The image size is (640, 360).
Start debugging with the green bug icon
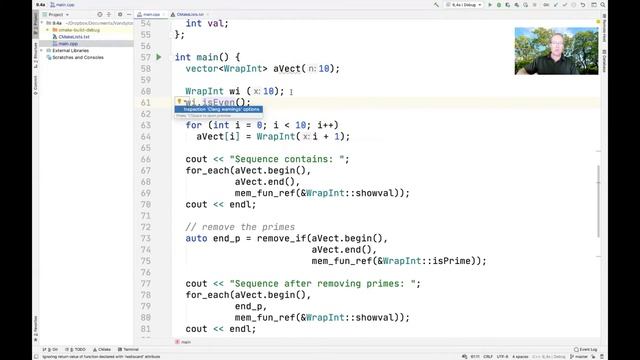[x=499, y=5]
